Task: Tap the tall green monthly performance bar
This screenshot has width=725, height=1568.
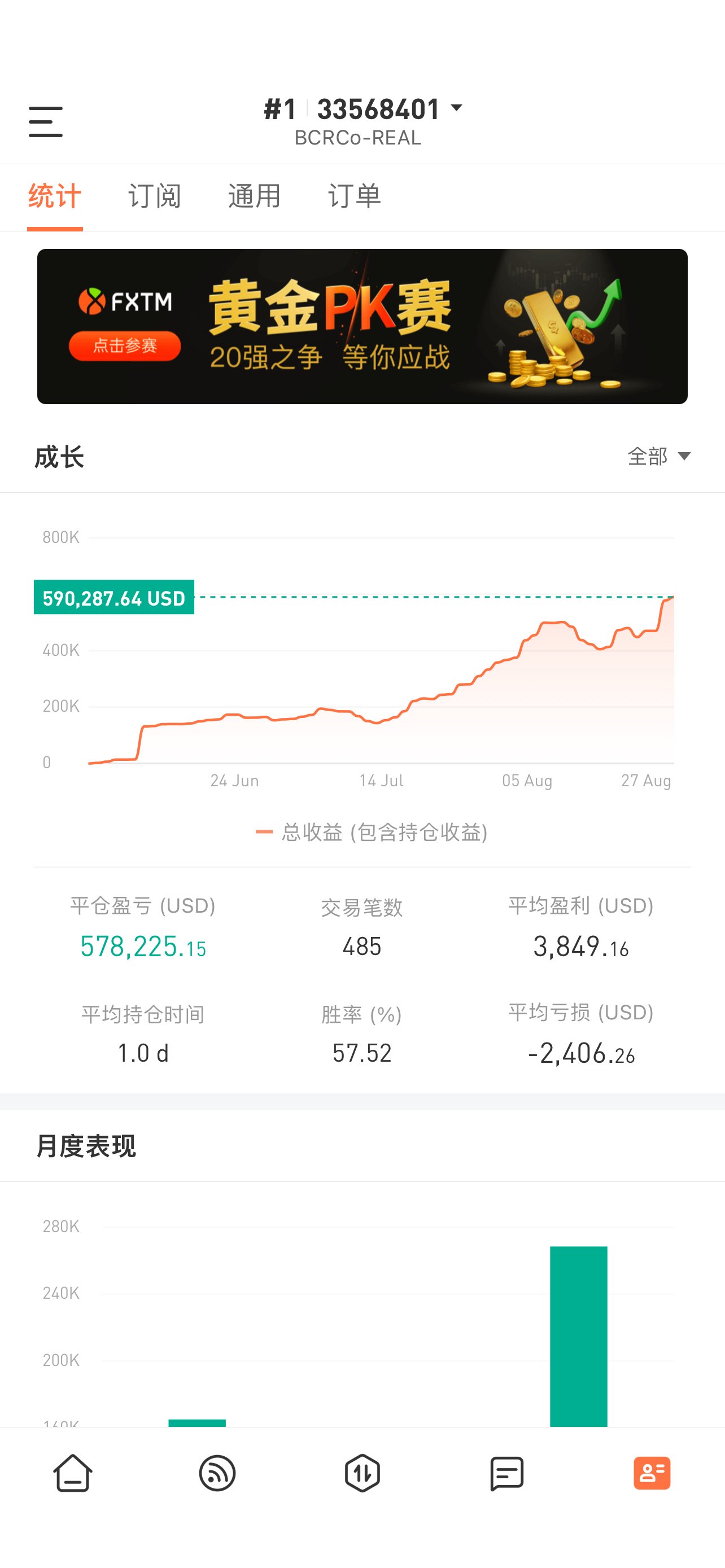Action: point(579,1336)
